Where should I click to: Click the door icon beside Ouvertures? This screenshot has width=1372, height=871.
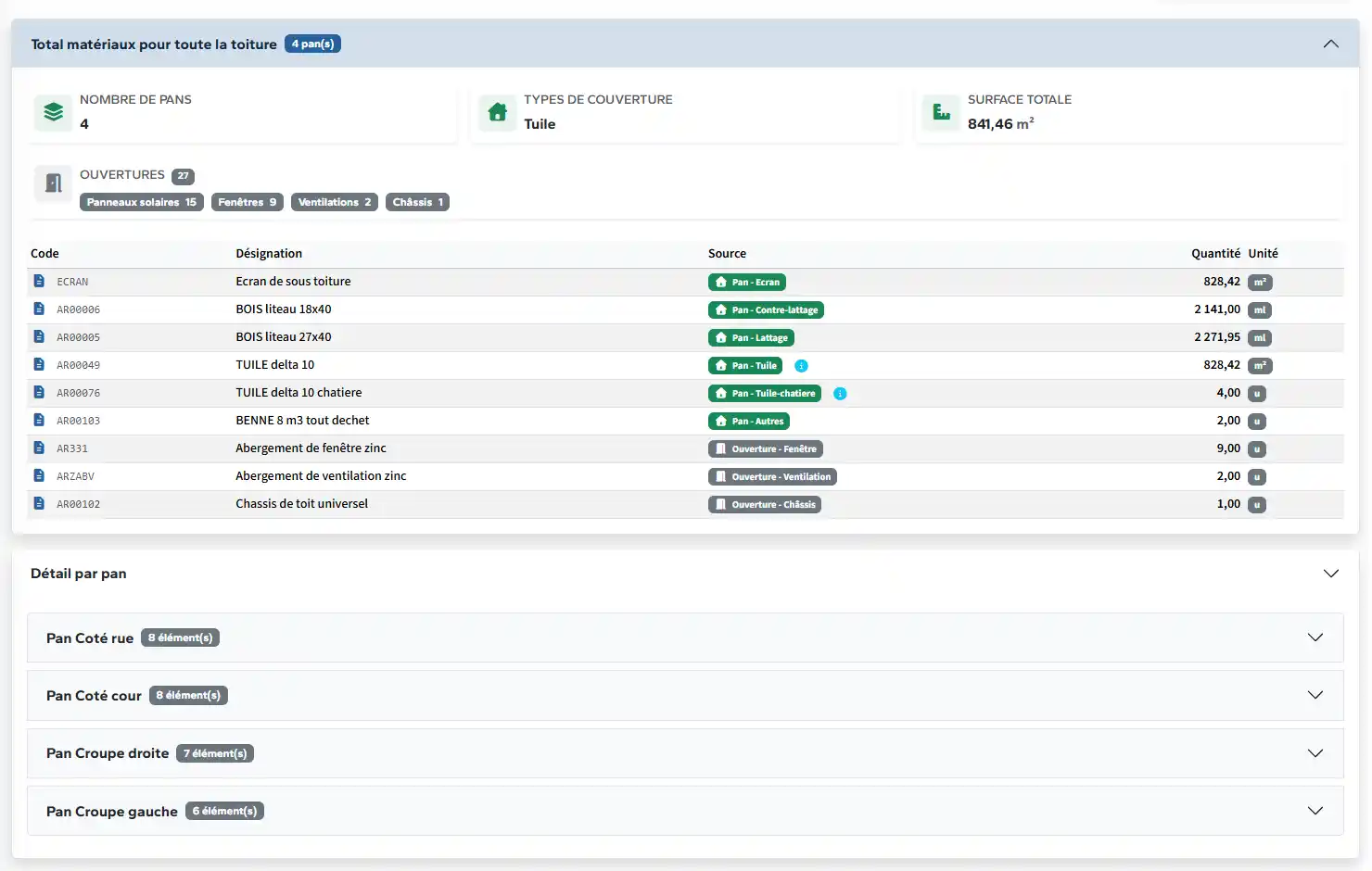(x=53, y=183)
